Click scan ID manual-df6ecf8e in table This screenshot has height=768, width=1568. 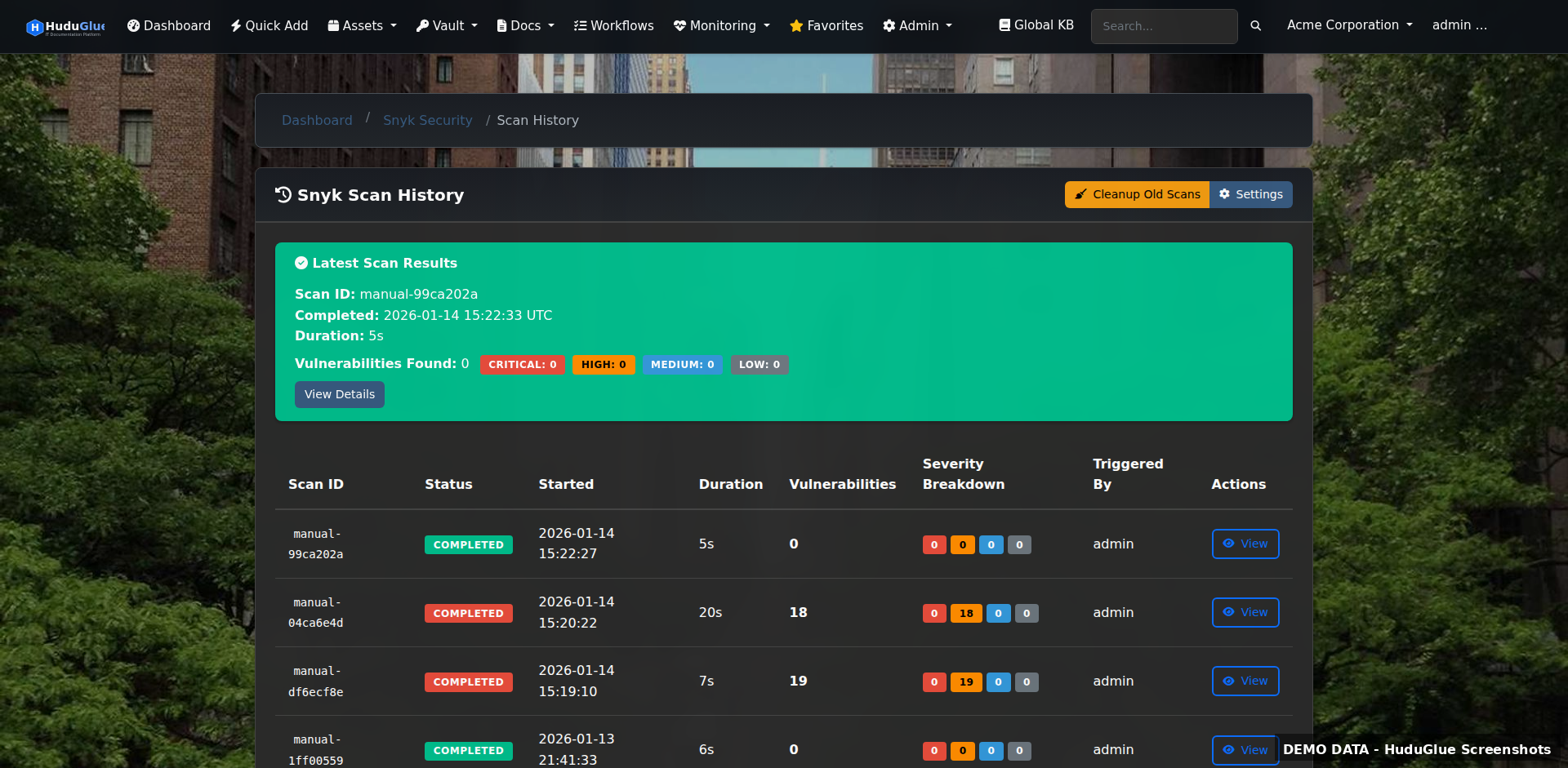point(316,681)
